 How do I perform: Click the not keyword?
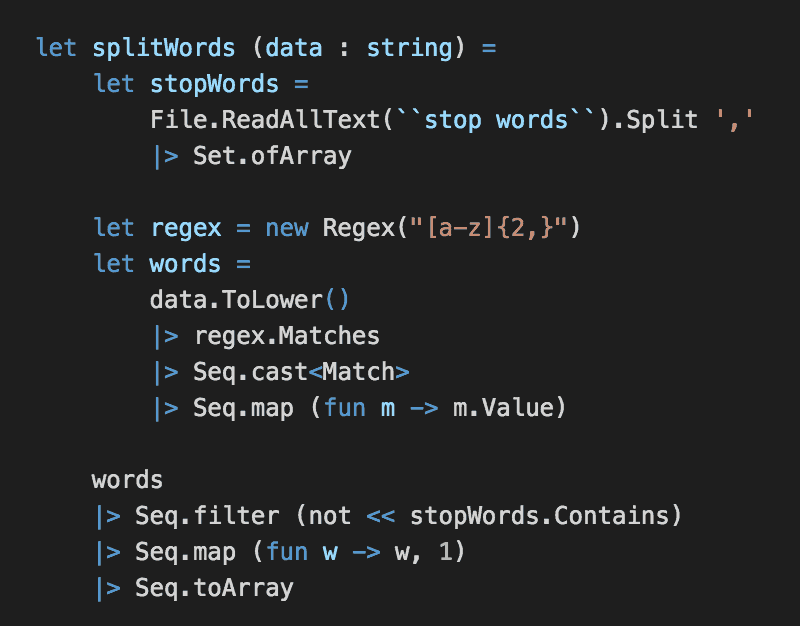[329, 516]
